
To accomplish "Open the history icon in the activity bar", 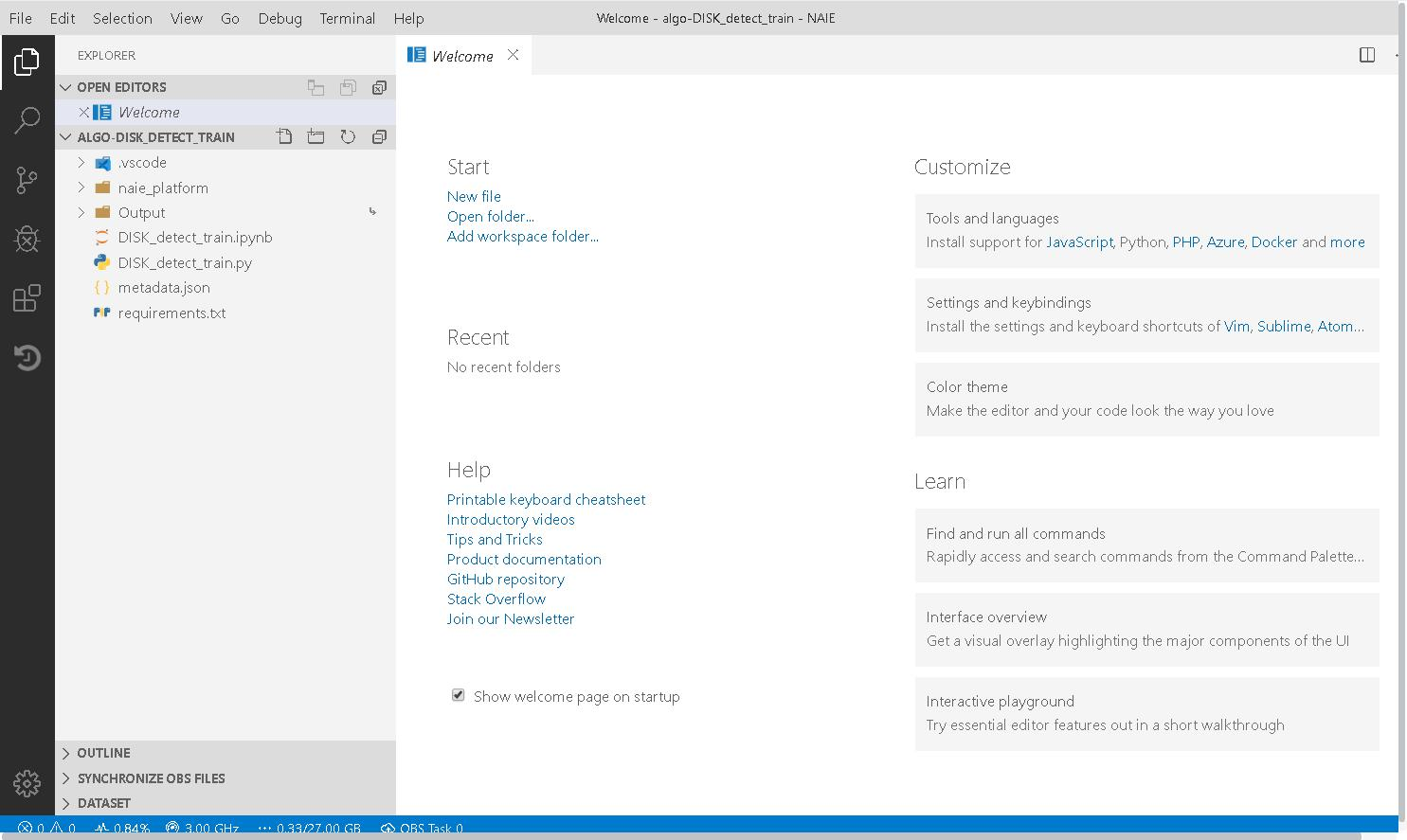I will (27, 357).
